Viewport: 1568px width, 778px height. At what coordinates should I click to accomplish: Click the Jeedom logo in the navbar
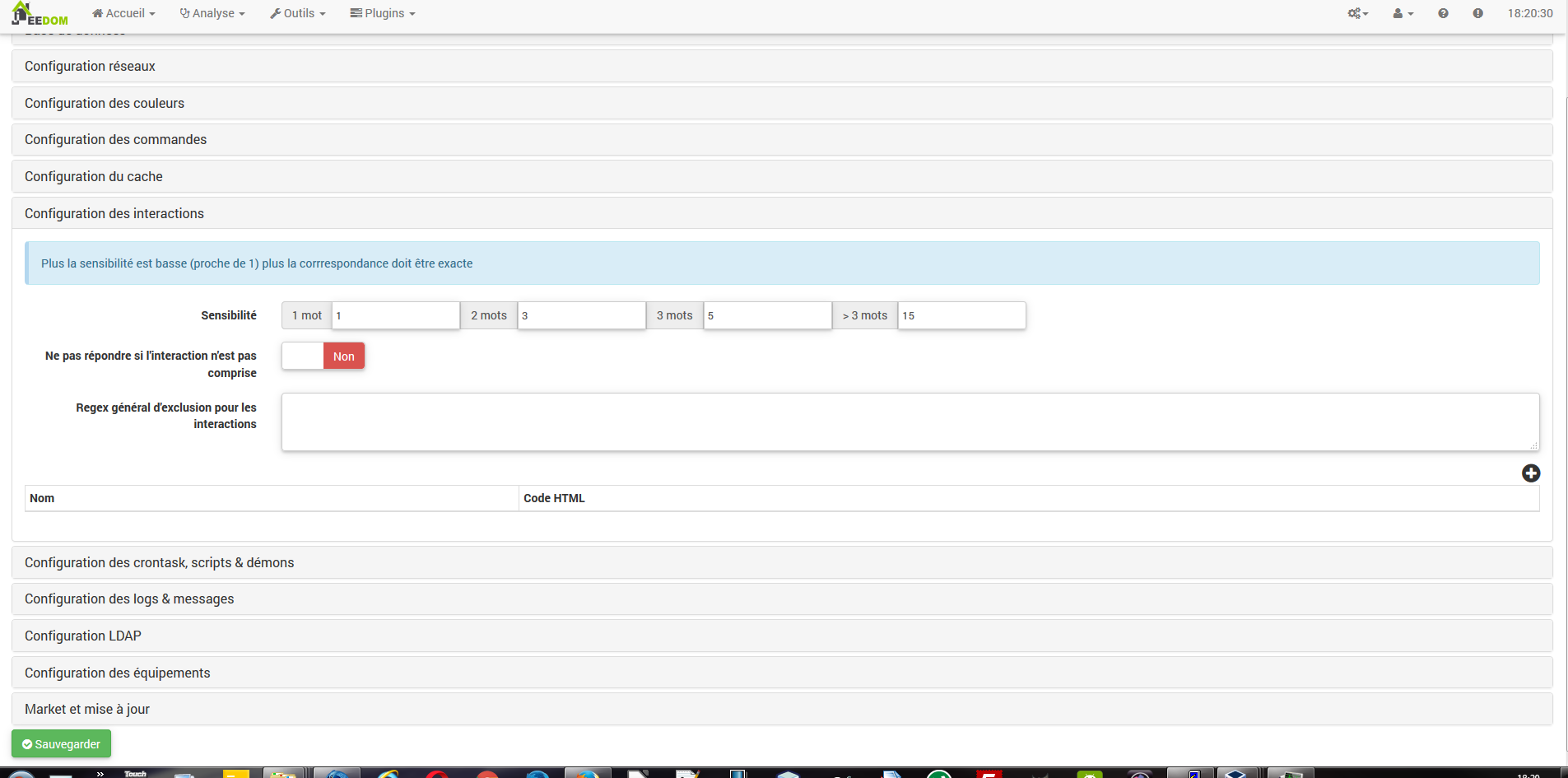[40, 14]
